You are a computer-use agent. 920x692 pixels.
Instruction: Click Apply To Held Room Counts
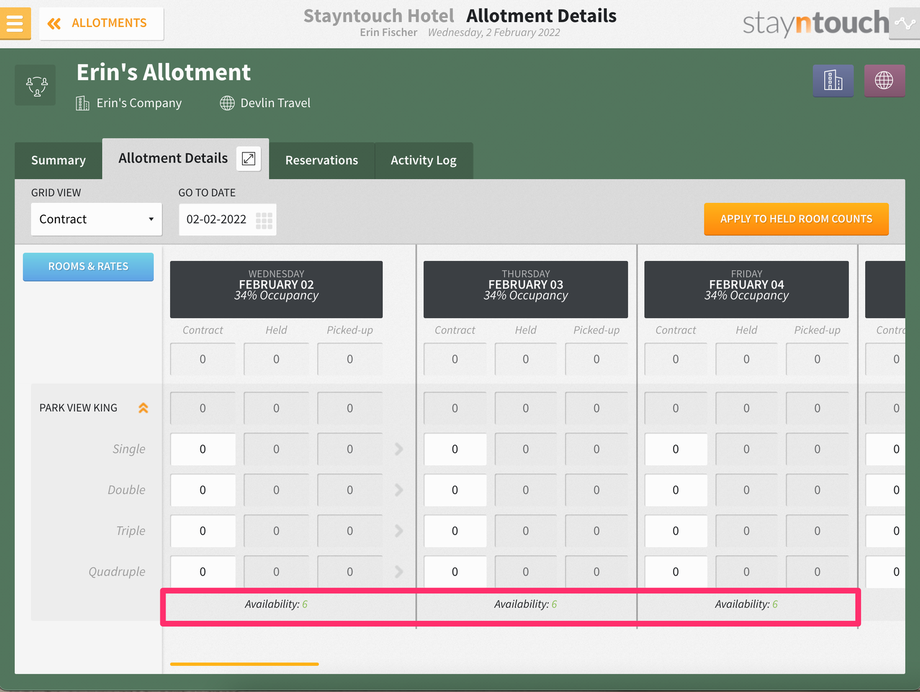tap(796, 219)
